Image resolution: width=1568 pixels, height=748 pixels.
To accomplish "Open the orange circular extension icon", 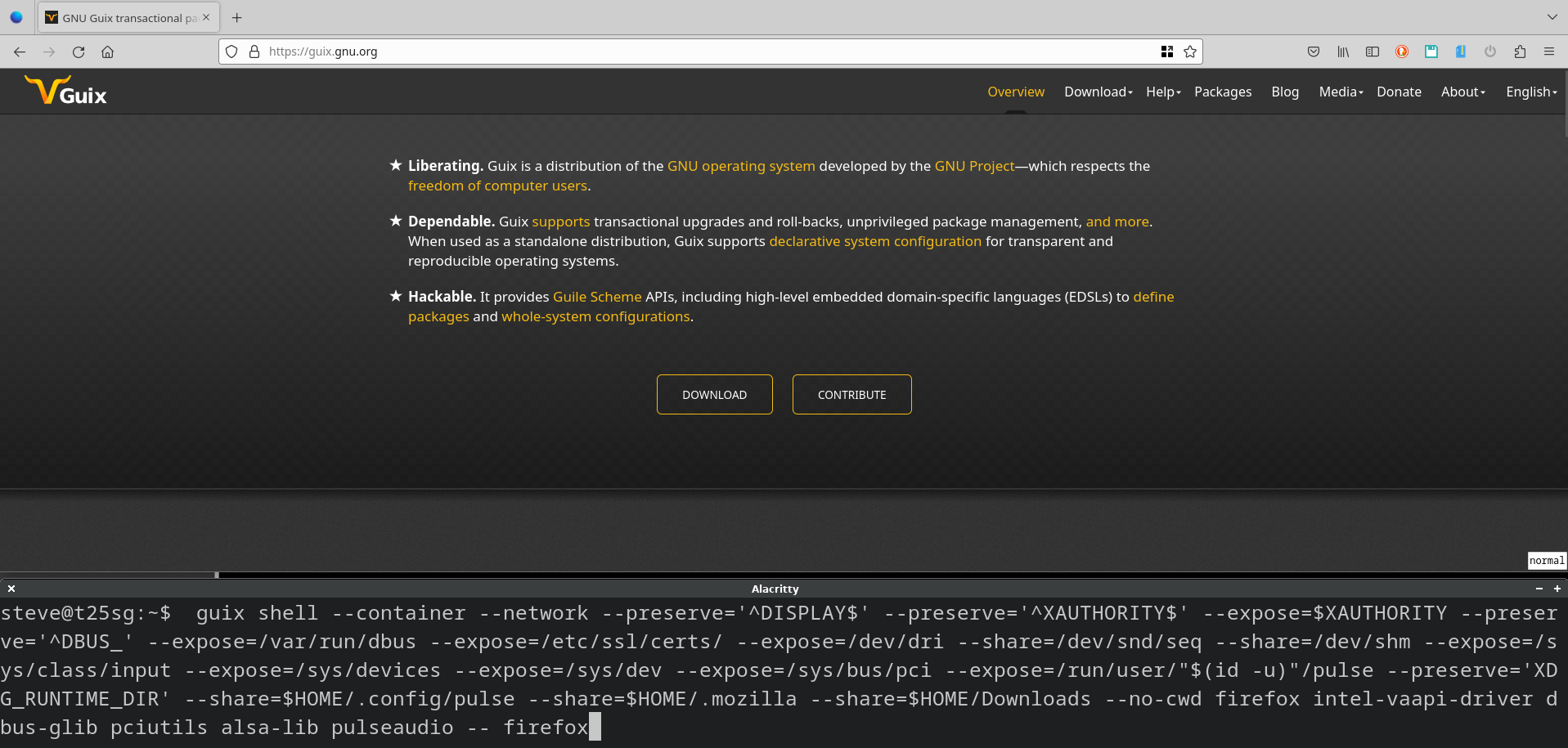I will 1402,52.
